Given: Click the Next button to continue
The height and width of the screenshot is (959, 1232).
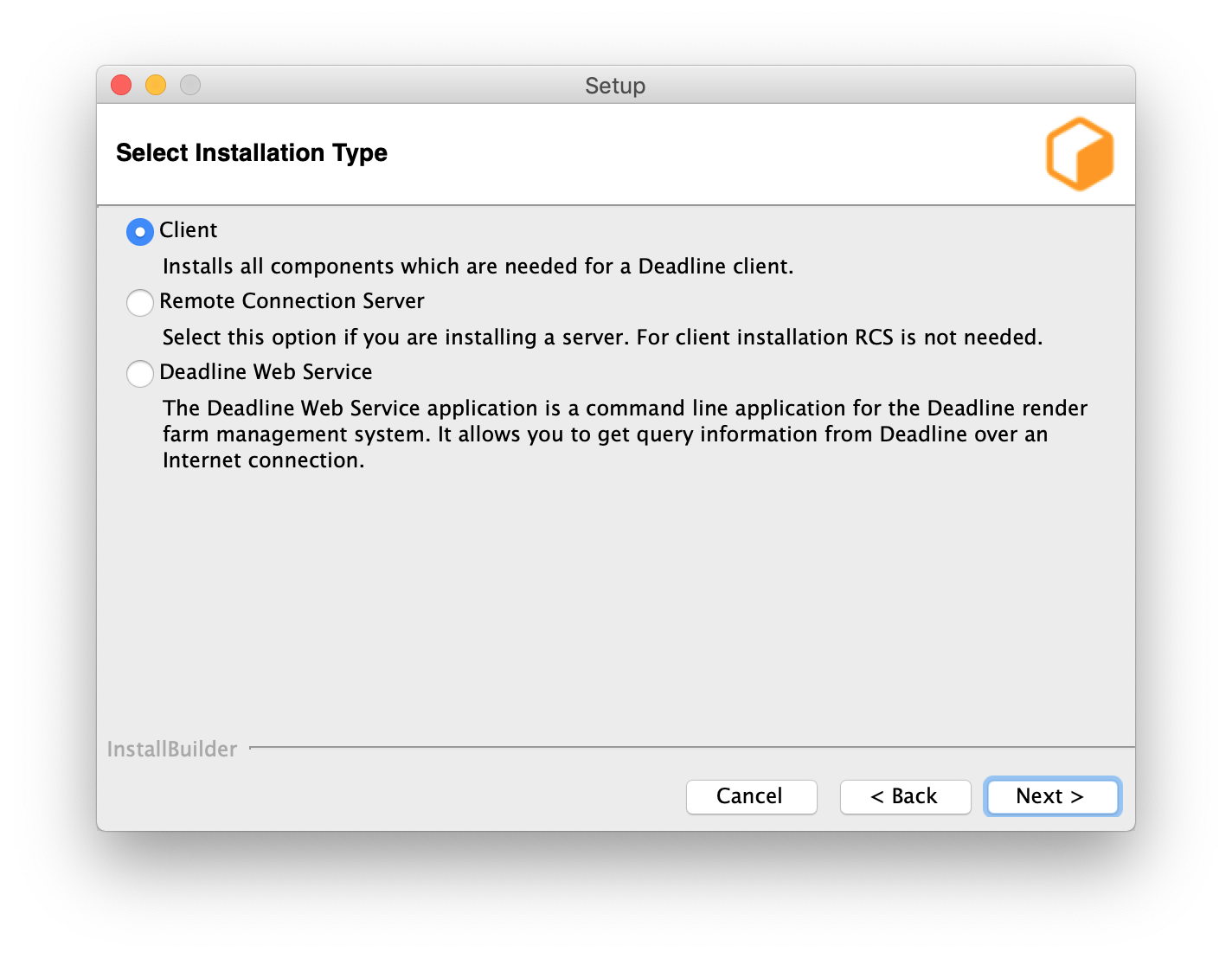Looking at the screenshot, I should 1052,796.
